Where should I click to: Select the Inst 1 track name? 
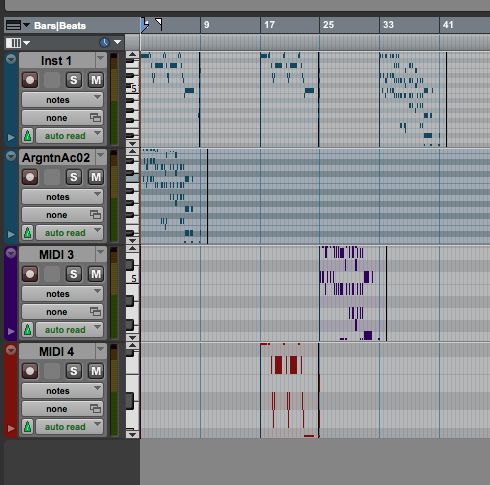pyautogui.click(x=56, y=61)
